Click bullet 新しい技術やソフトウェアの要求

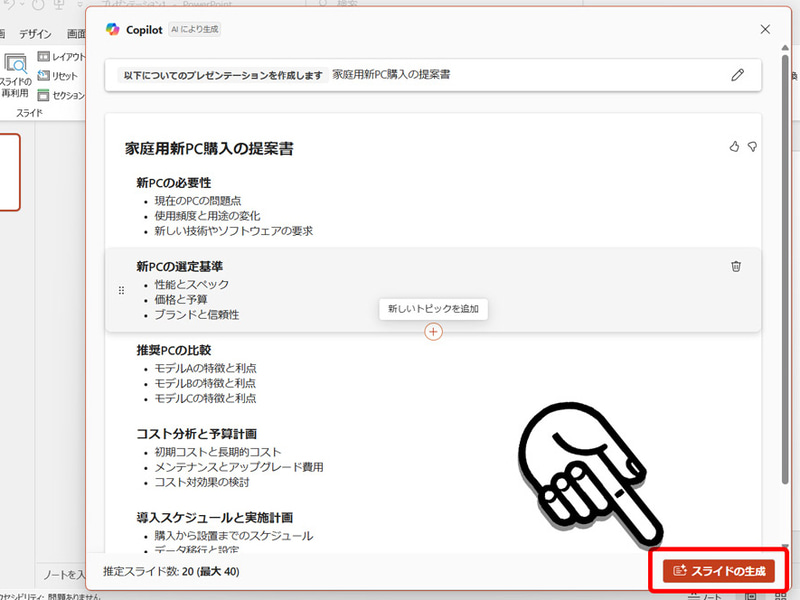point(234,231)
